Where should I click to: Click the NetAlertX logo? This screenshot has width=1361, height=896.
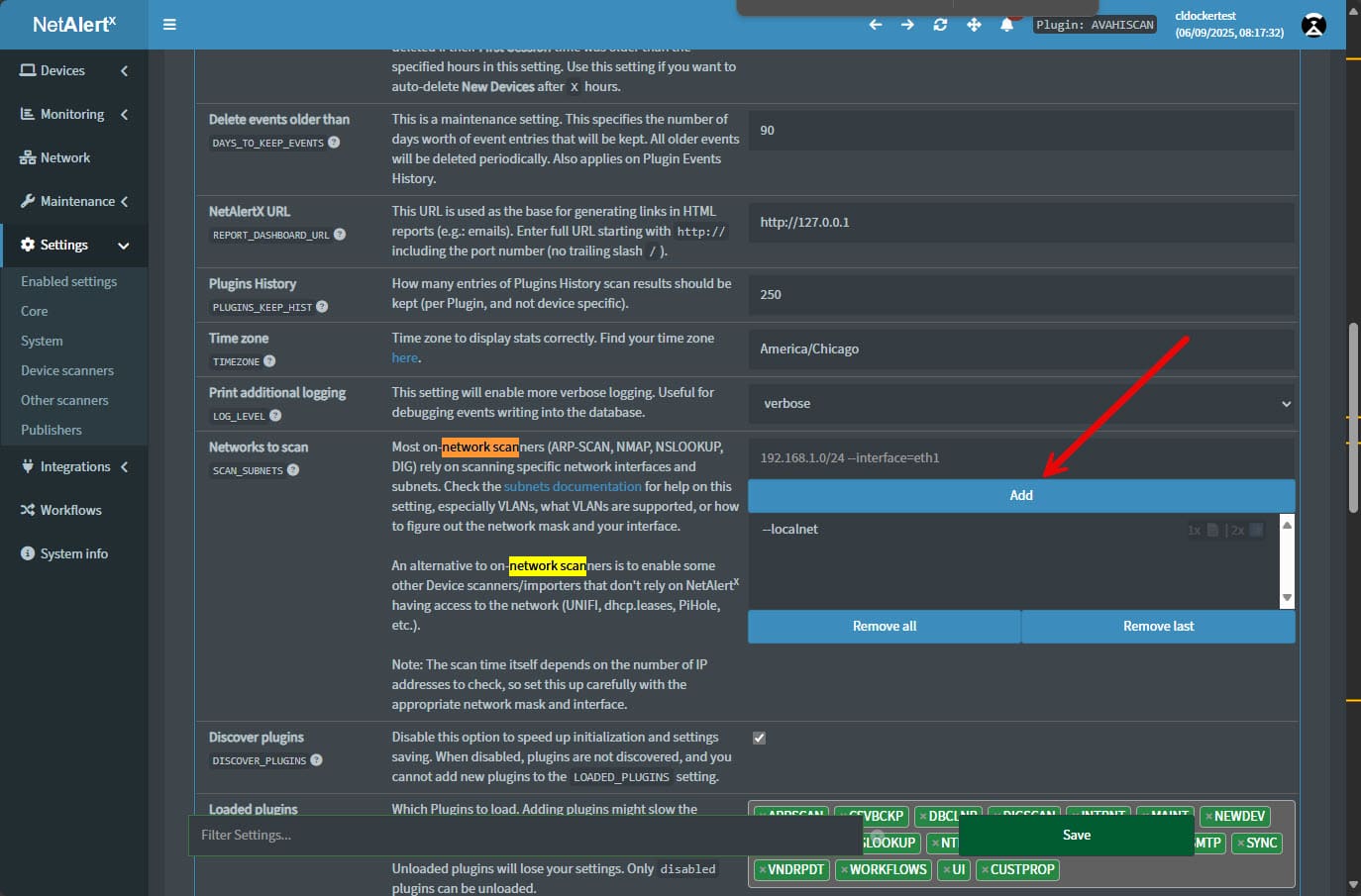74,25
